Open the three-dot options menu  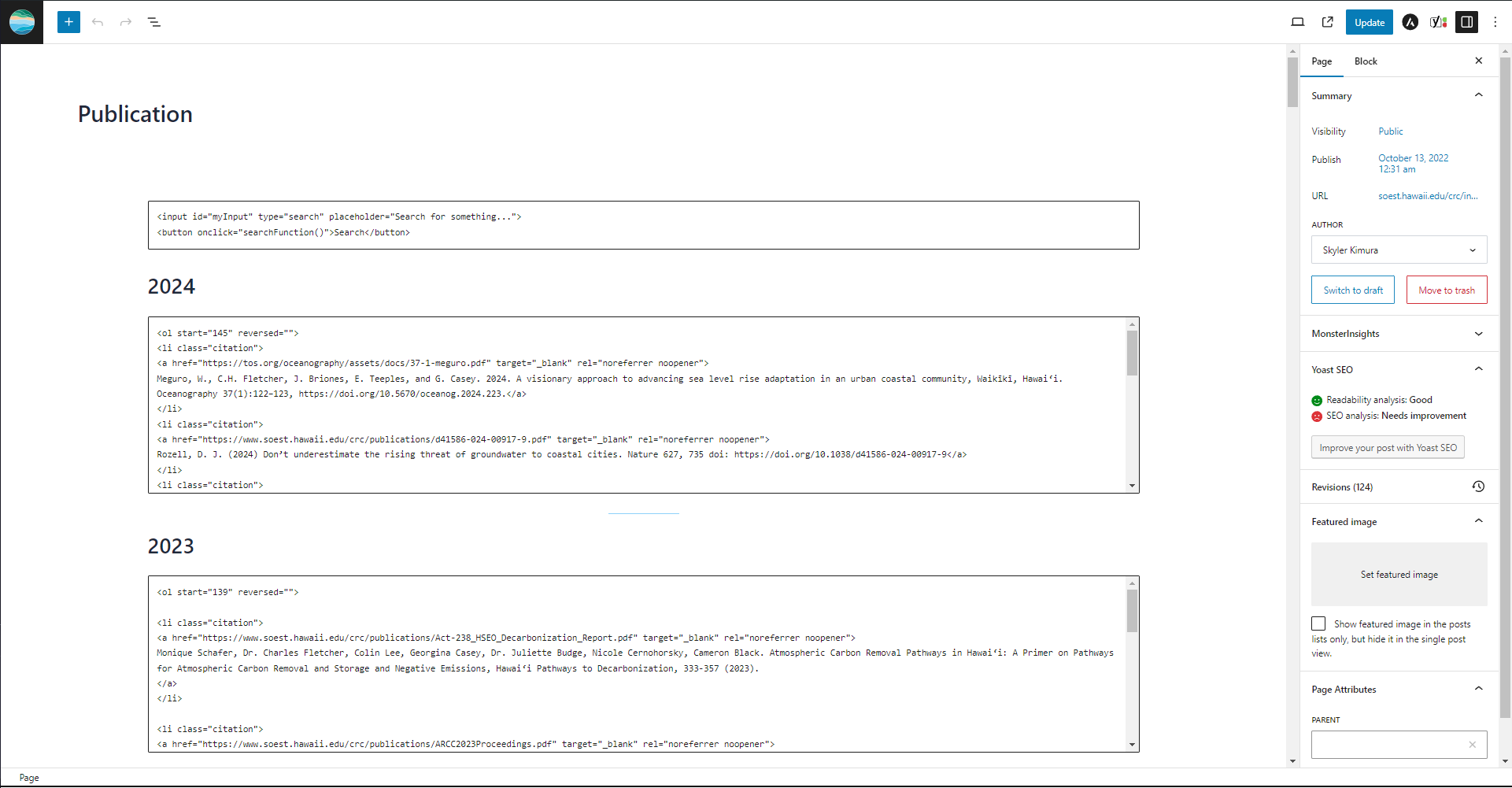[1495, 22]
